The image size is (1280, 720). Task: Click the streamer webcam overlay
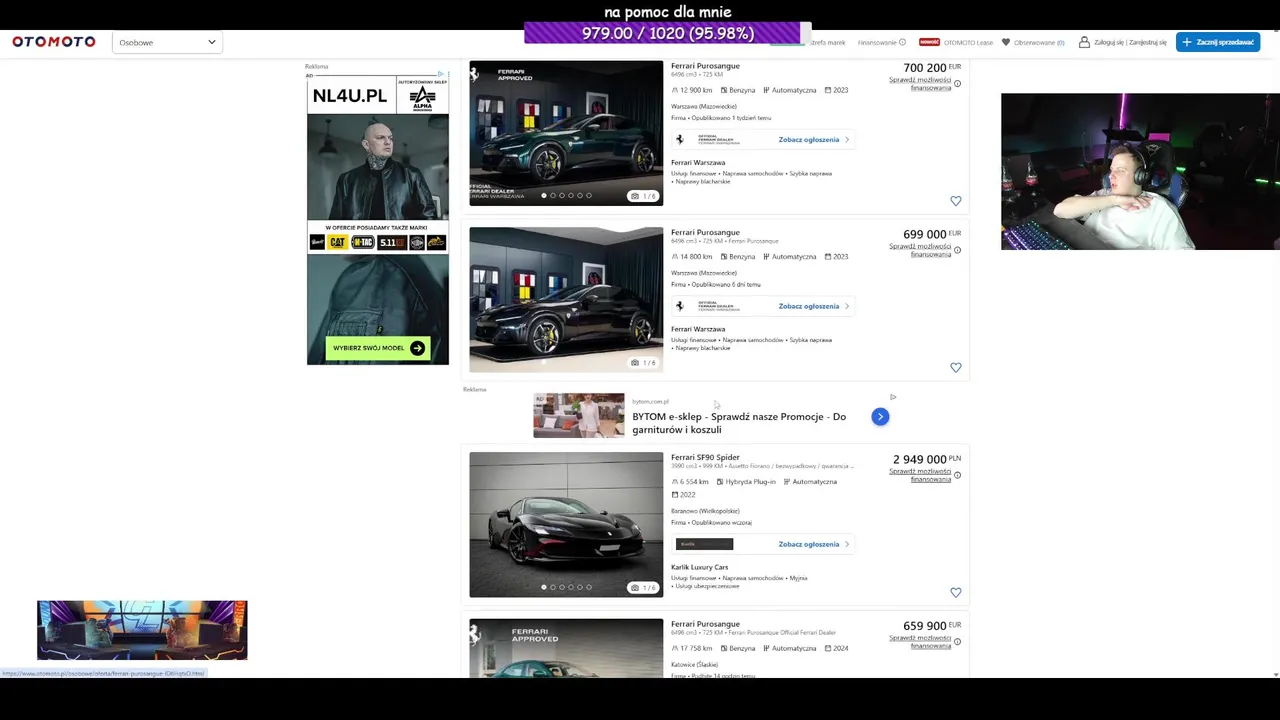coord(1140,171)
